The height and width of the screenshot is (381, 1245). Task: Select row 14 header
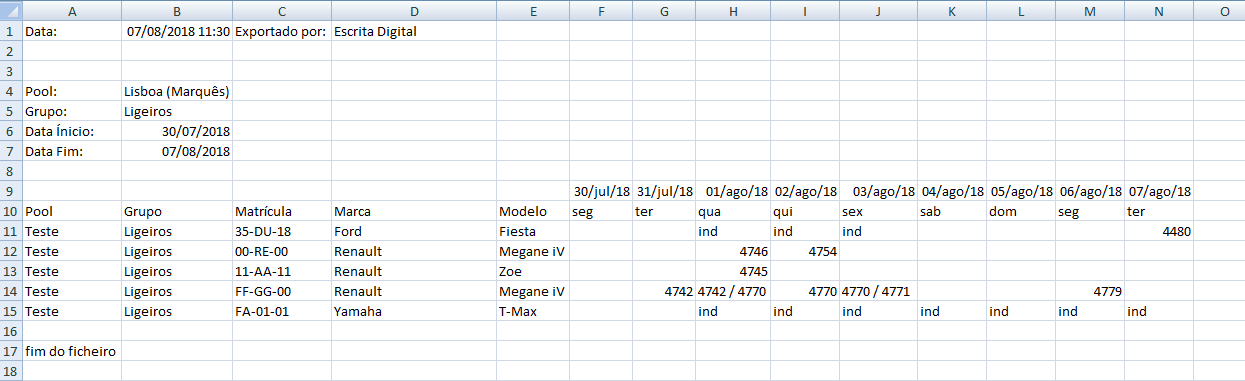click(x=10, y=291)
